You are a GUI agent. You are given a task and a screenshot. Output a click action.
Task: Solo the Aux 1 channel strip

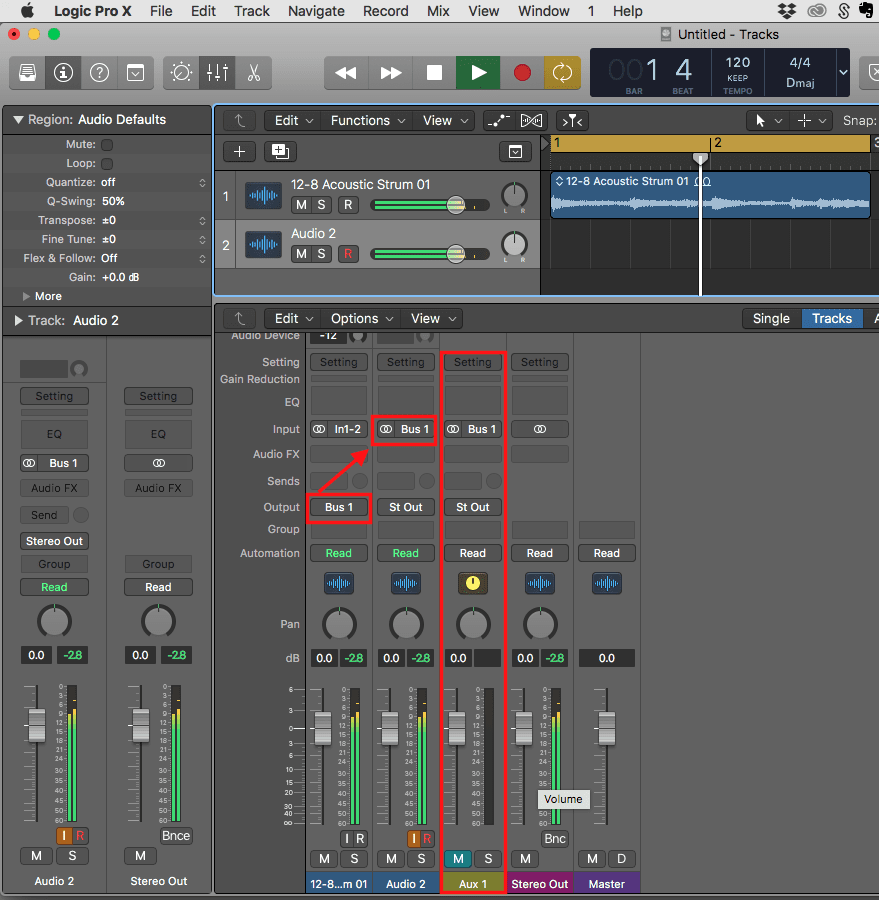[488, 859]
